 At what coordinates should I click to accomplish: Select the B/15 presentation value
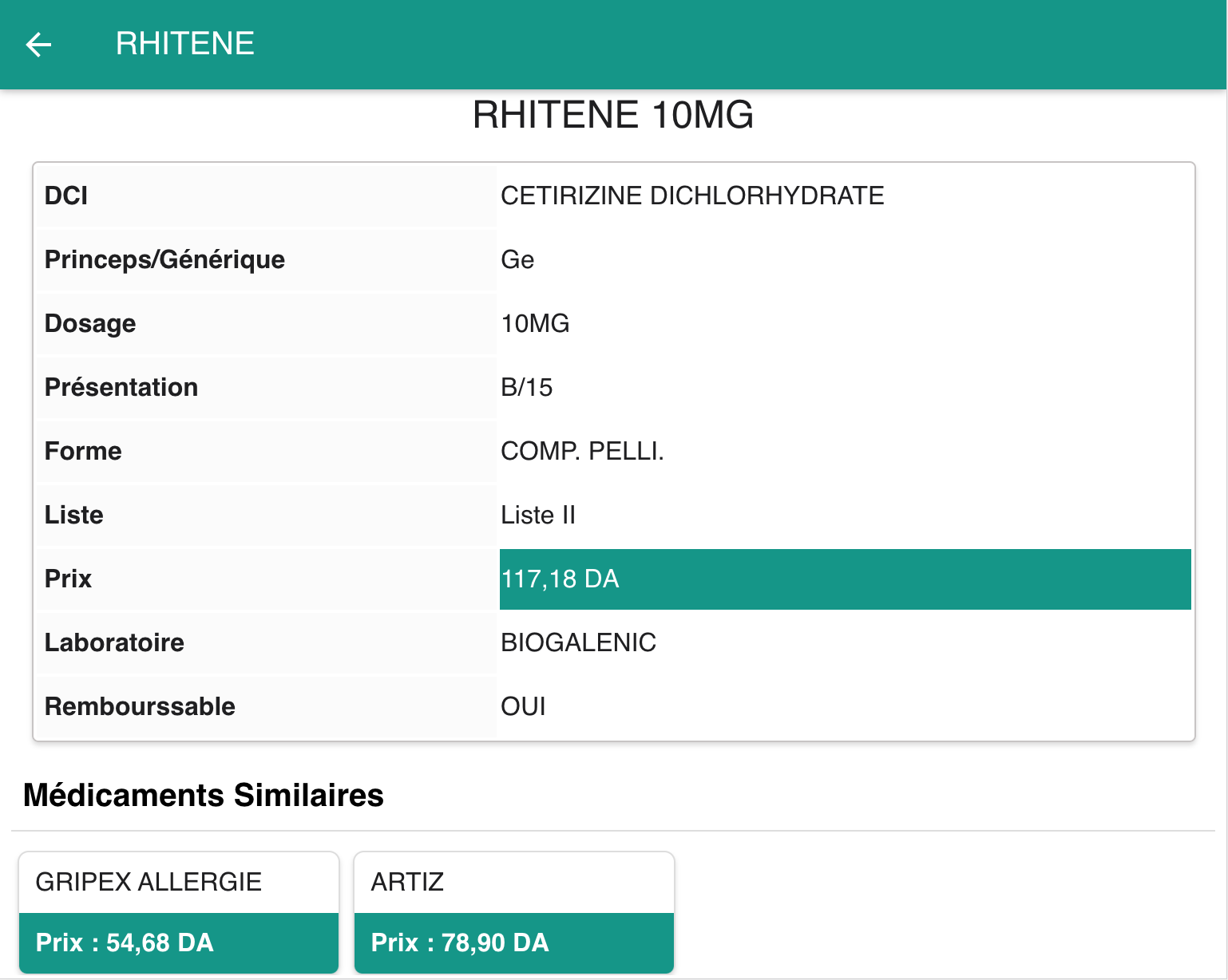point(526,387)
